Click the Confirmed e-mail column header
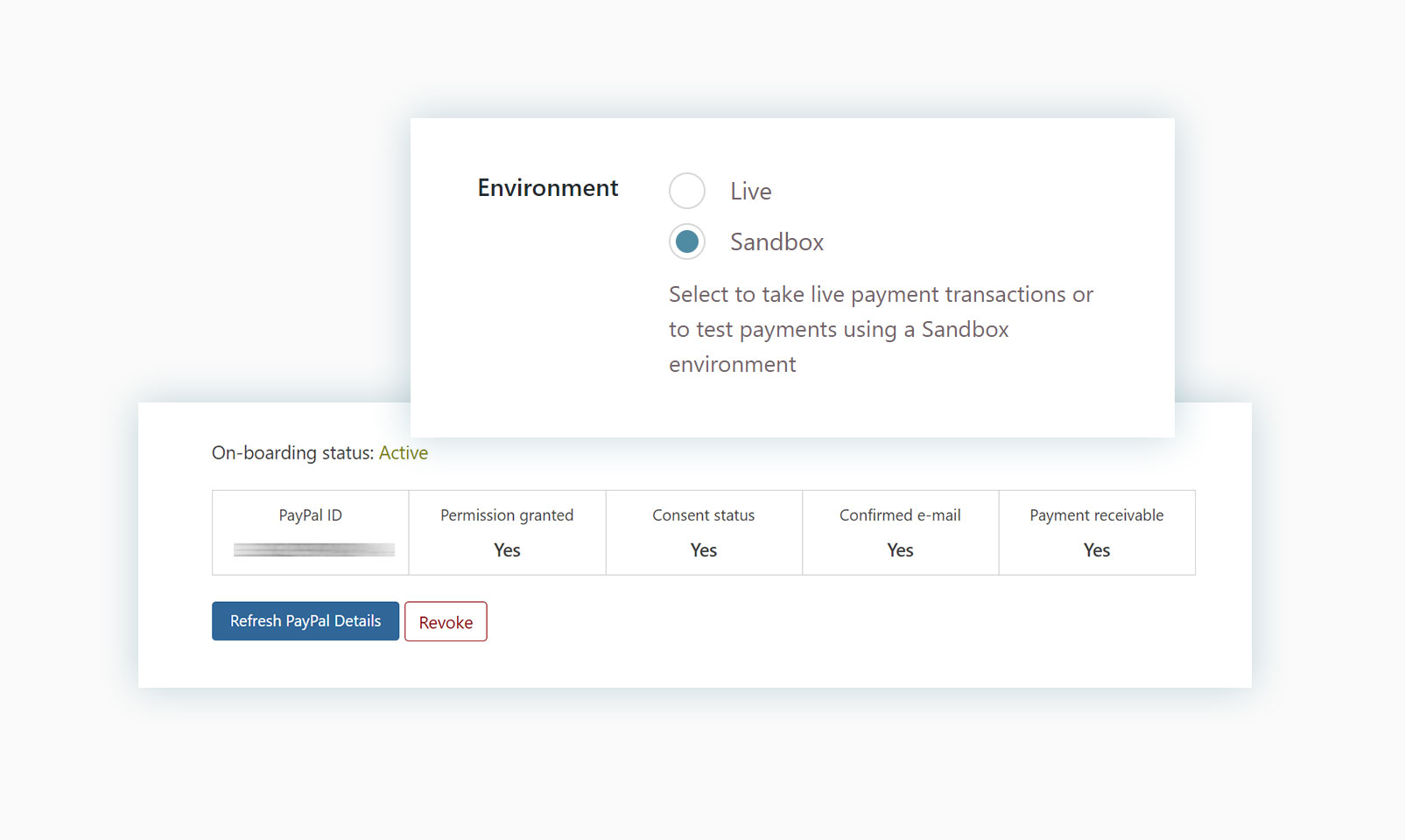Screen dimensions: 1405x840 [x=900, y=515]
